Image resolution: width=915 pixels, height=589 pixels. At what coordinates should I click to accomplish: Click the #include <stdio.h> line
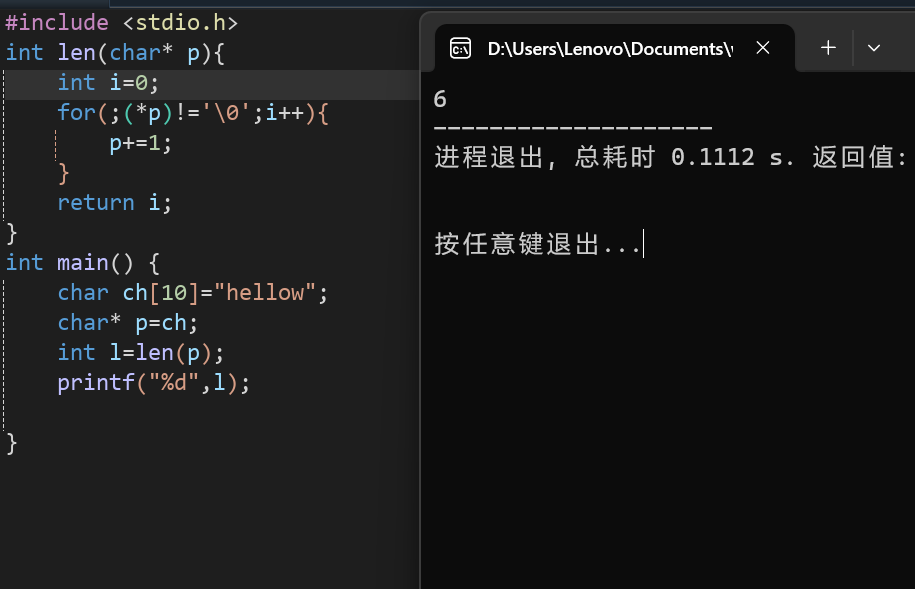coord(120,21)
